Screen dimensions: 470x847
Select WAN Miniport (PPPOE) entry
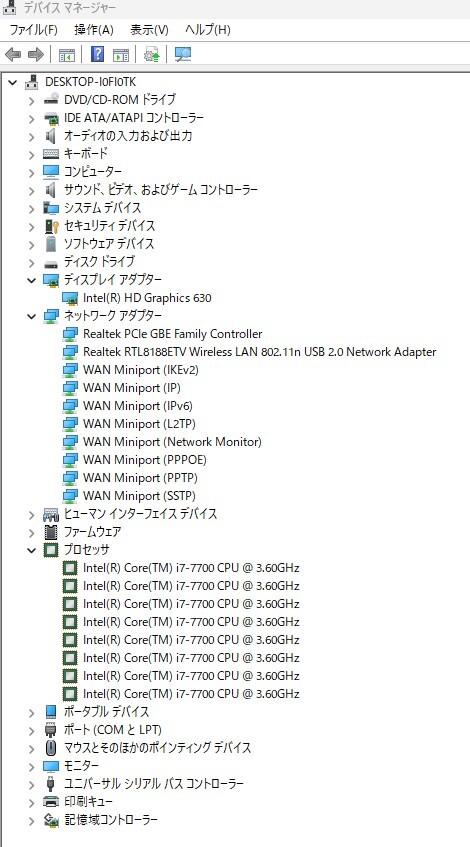[145, 460]
